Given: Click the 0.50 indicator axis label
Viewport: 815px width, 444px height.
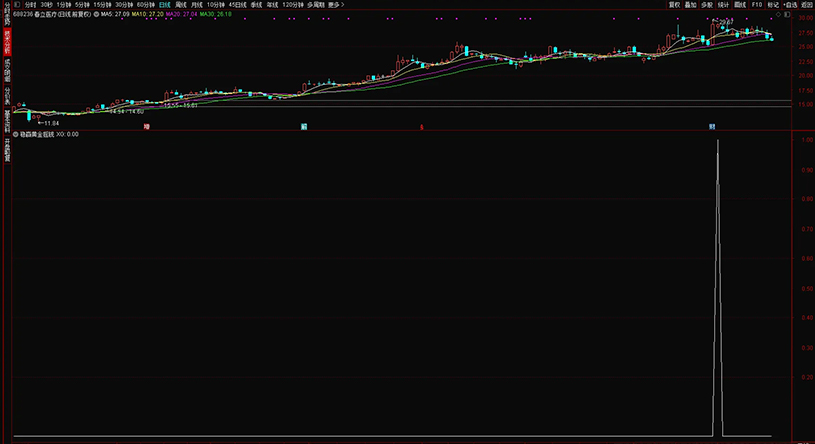Looking at the screenshot, I should (x=807, y=289).
